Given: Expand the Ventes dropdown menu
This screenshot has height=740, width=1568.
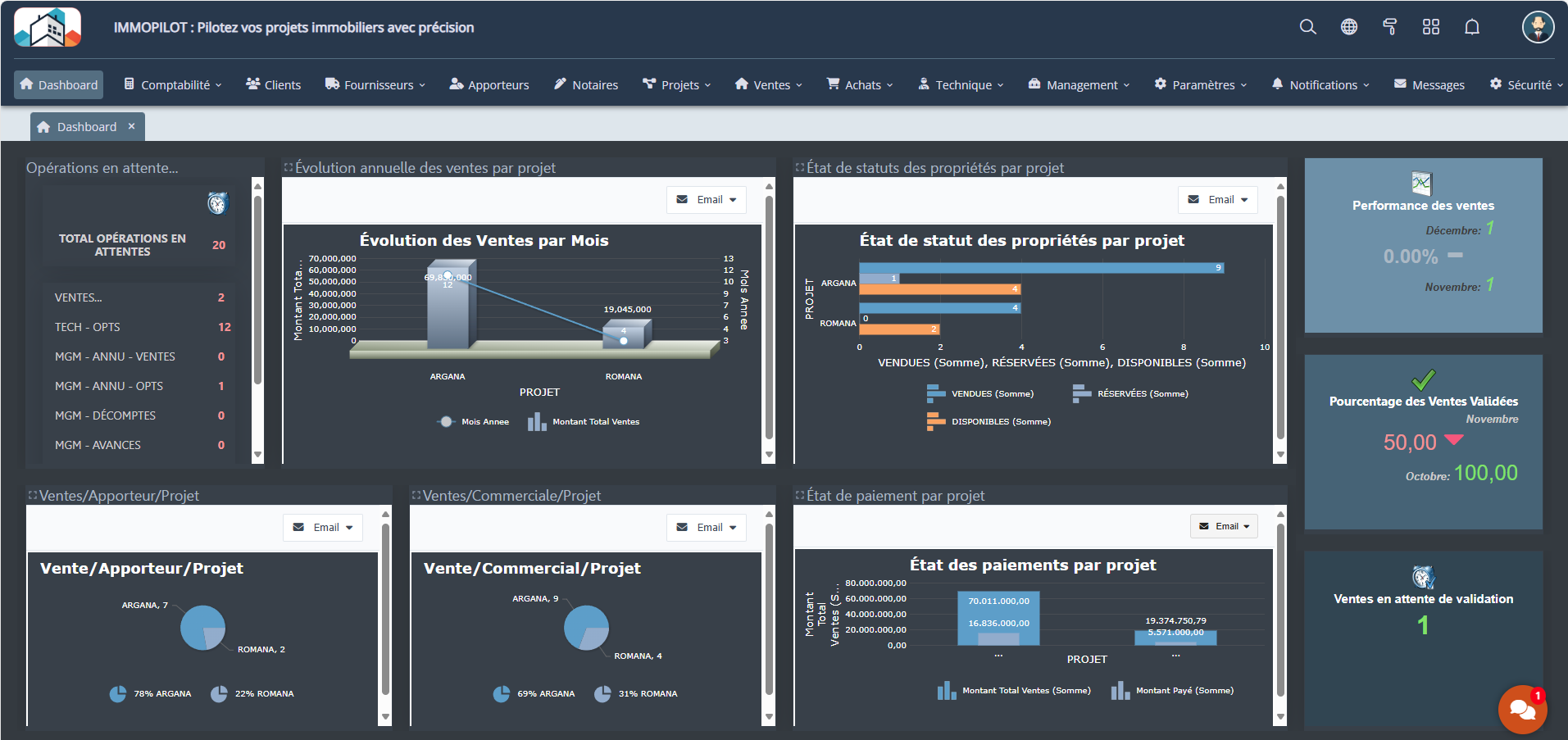Looking at the screenshot, I should 769,84.
